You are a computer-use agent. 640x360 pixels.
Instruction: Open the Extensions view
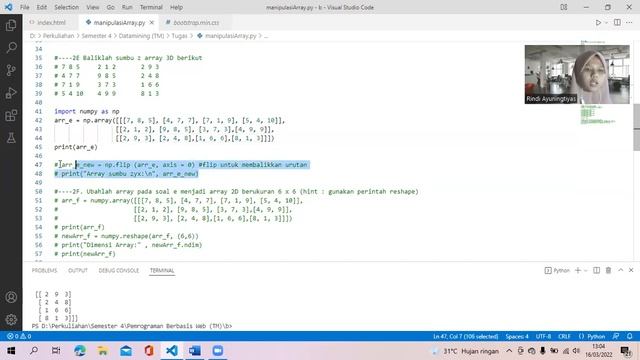tap(11, 116)
